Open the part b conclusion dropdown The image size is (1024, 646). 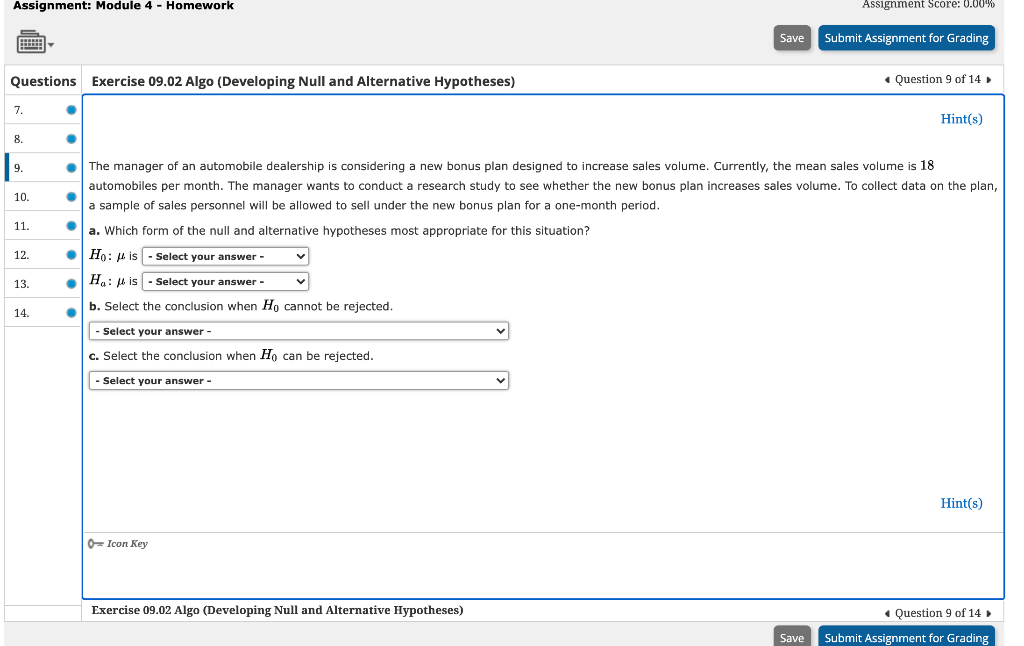298,331
